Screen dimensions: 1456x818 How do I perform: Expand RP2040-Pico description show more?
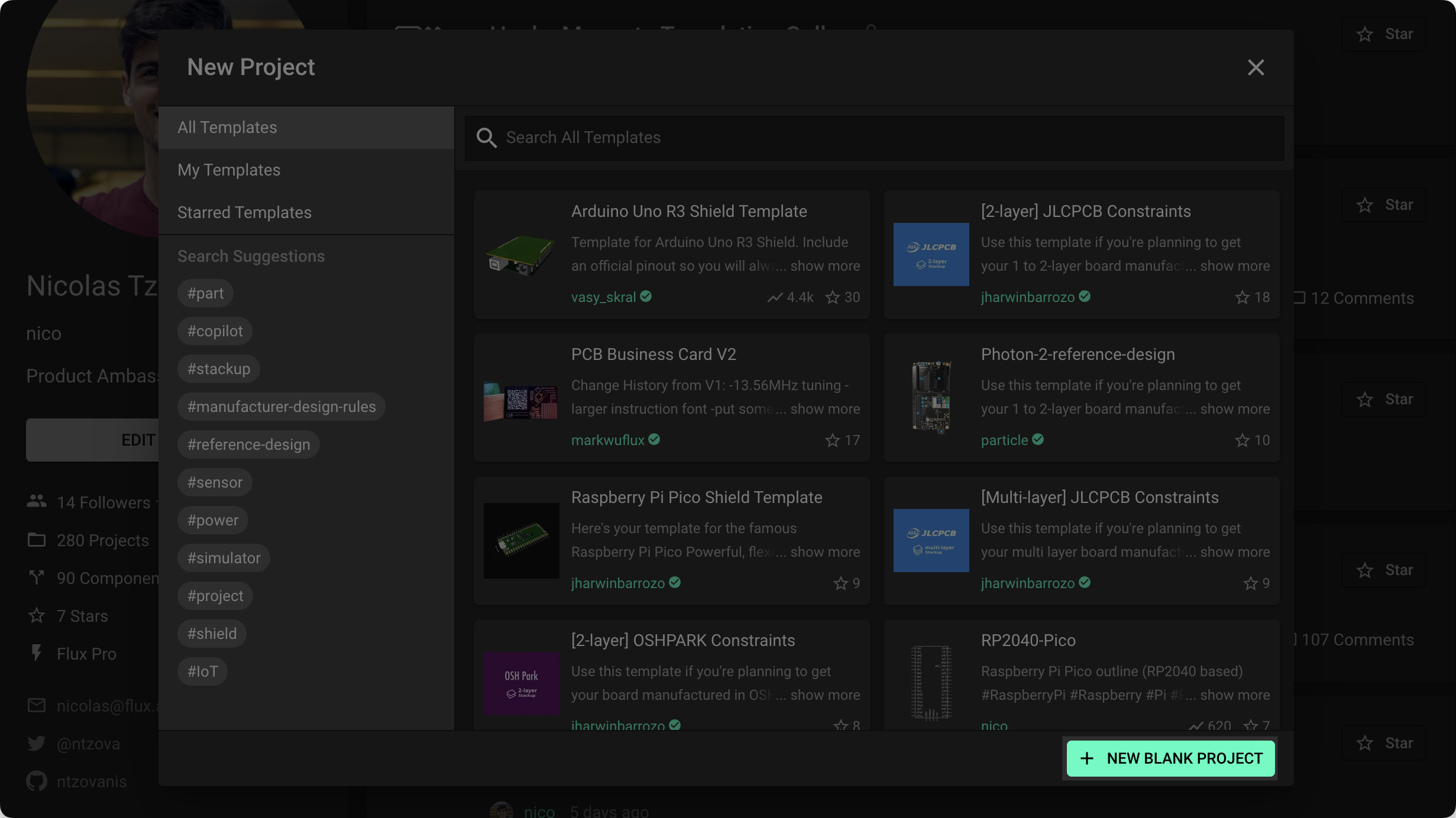click(1235, 696)
